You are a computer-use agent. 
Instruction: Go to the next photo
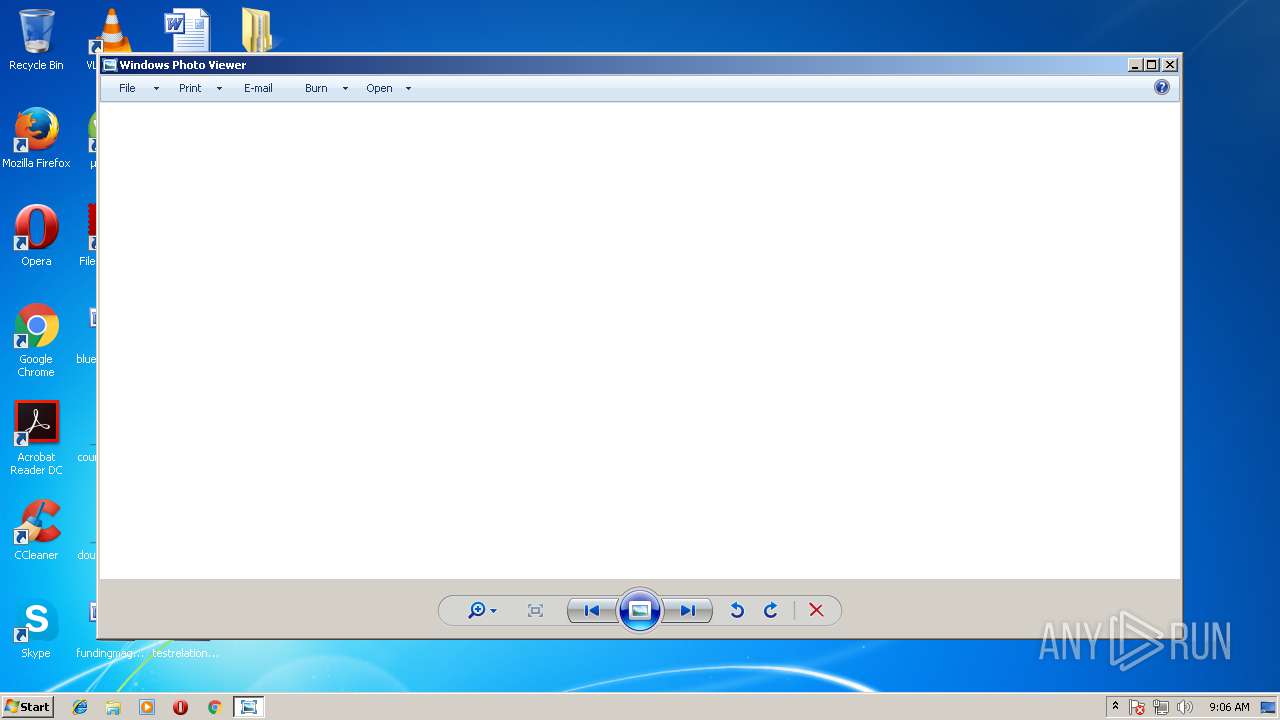click(x=688, y=610)
